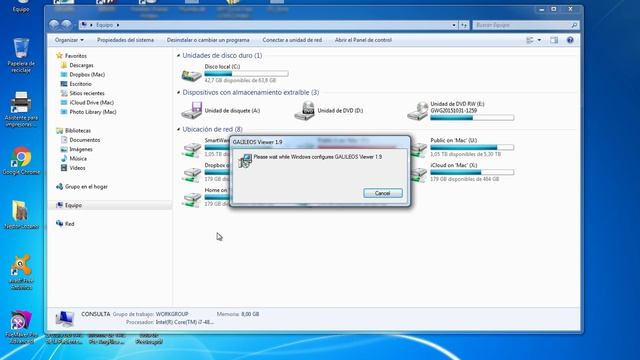Open Photo Library (Mac) in Favoritos
This screenshot has width=640, height=360.
tap(93, 112)
